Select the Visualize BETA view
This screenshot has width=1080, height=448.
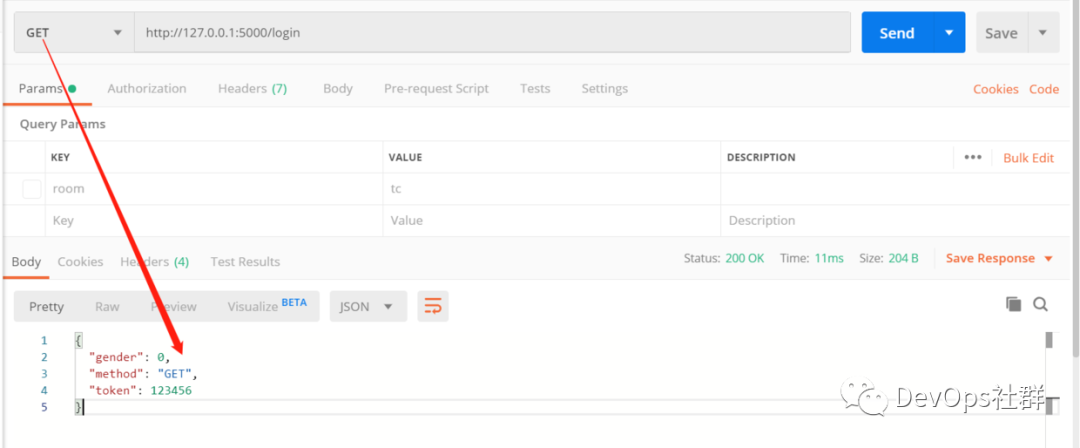267,305
